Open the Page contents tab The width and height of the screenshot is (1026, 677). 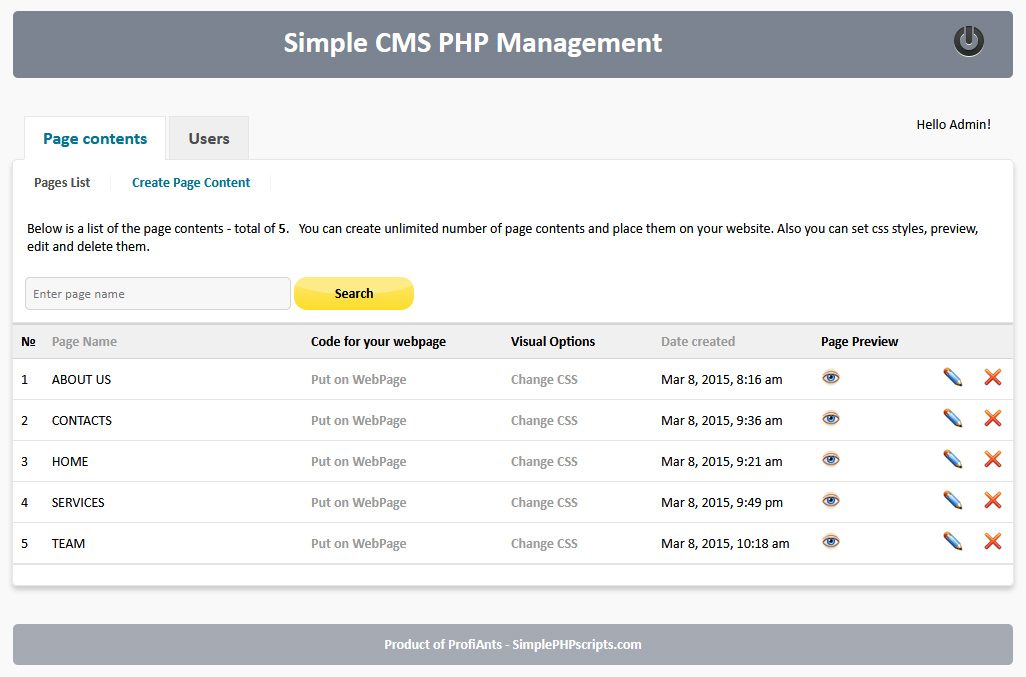95,138
